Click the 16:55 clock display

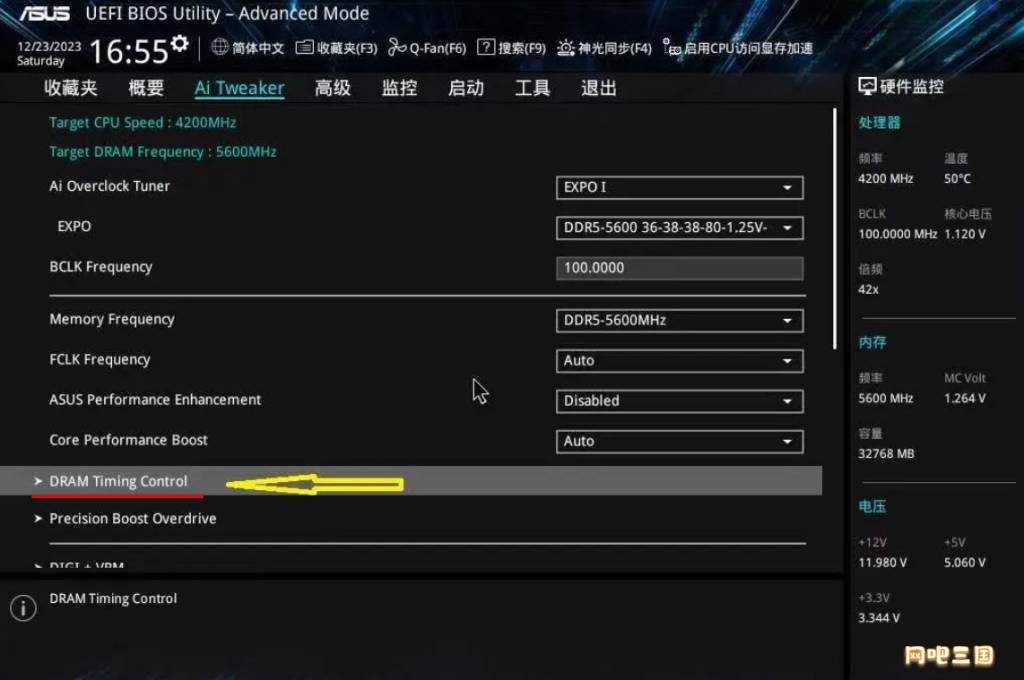coord(129,52)
